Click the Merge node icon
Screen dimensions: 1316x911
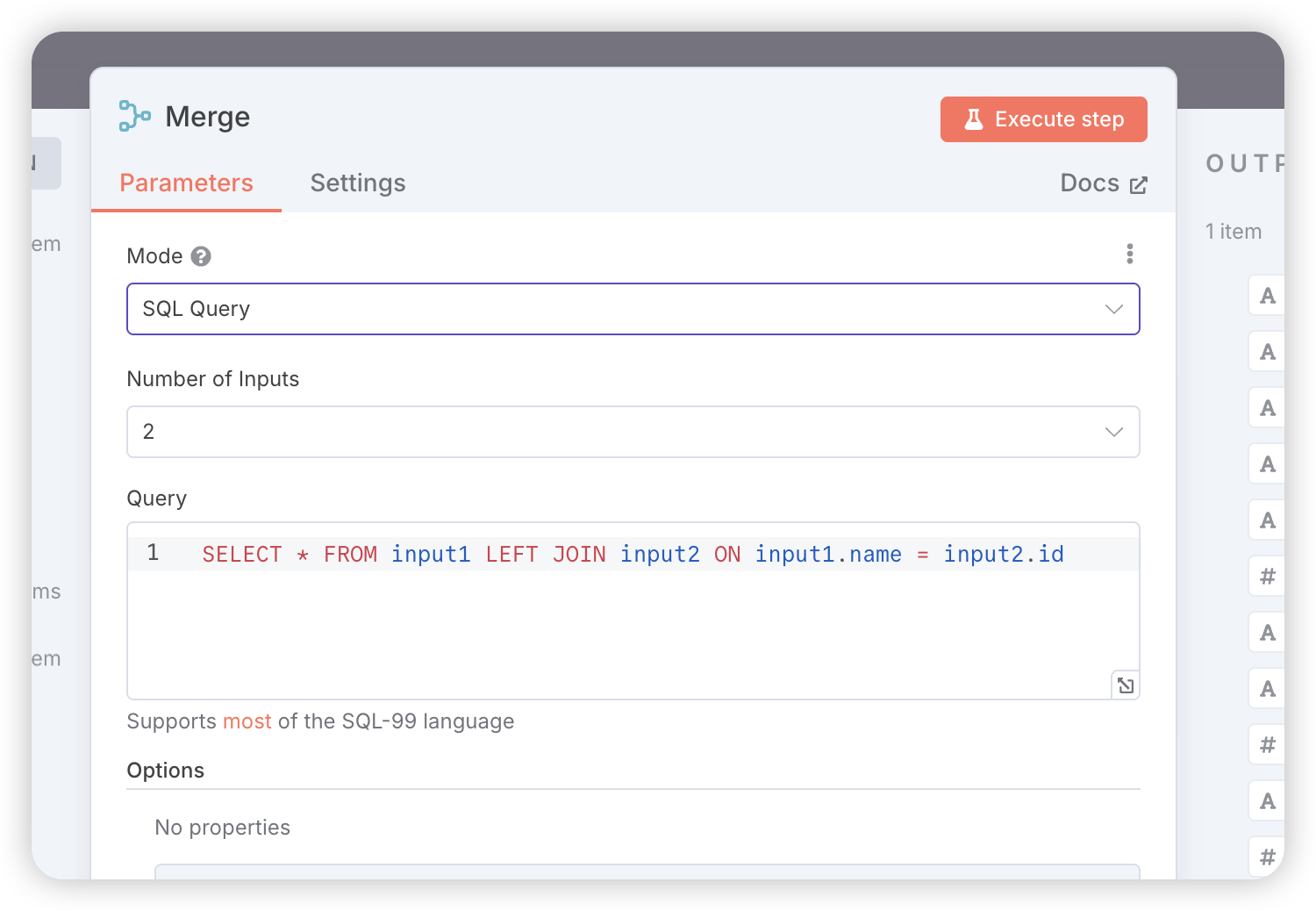point(135,116)
